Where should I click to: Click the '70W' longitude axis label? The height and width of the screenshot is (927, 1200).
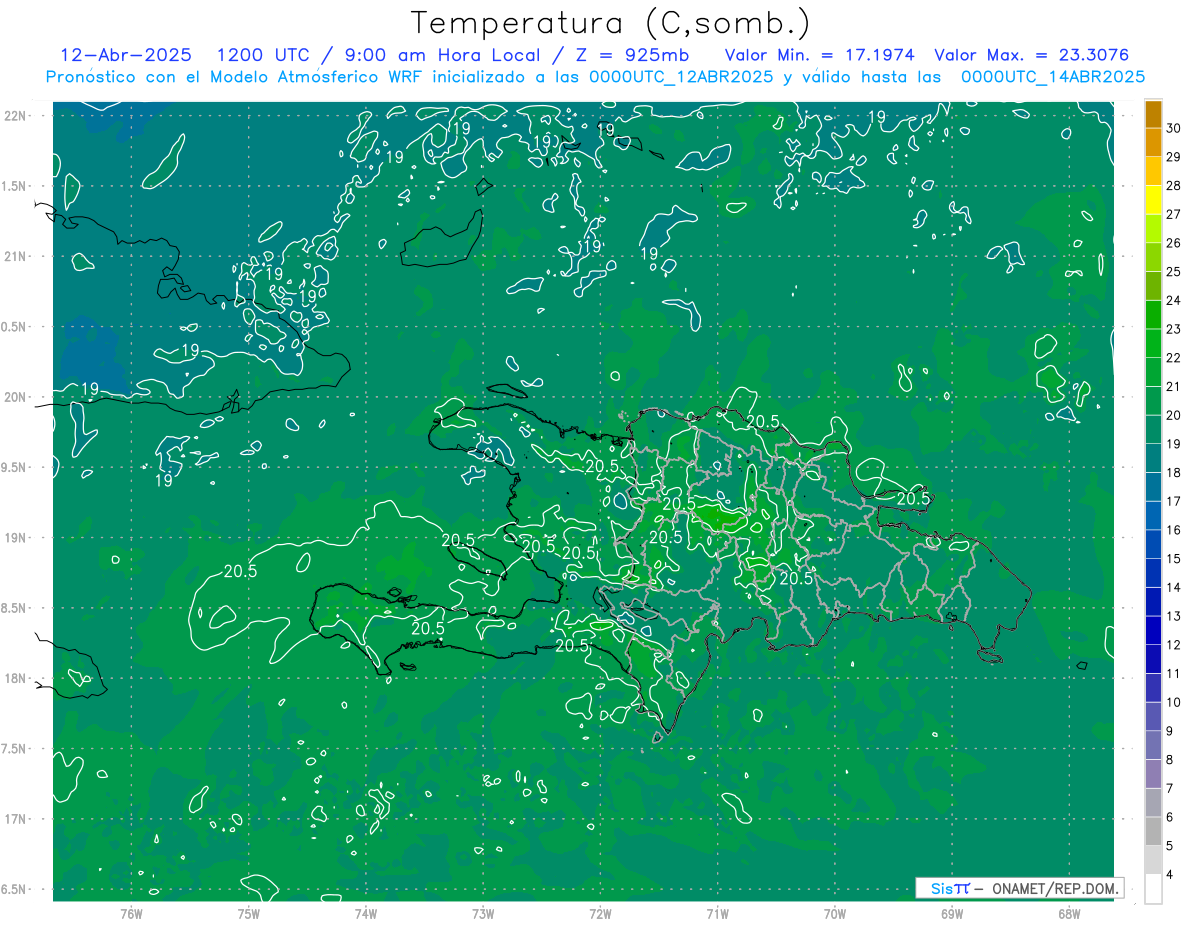(x=835, y=914)
